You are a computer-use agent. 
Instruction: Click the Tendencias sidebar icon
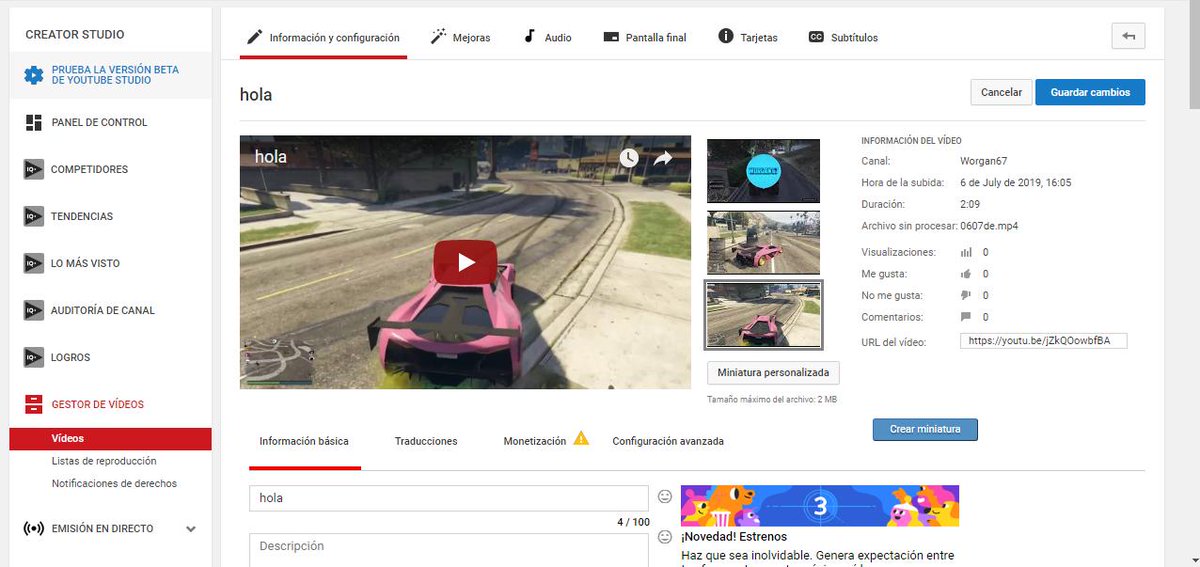[34, 216]
